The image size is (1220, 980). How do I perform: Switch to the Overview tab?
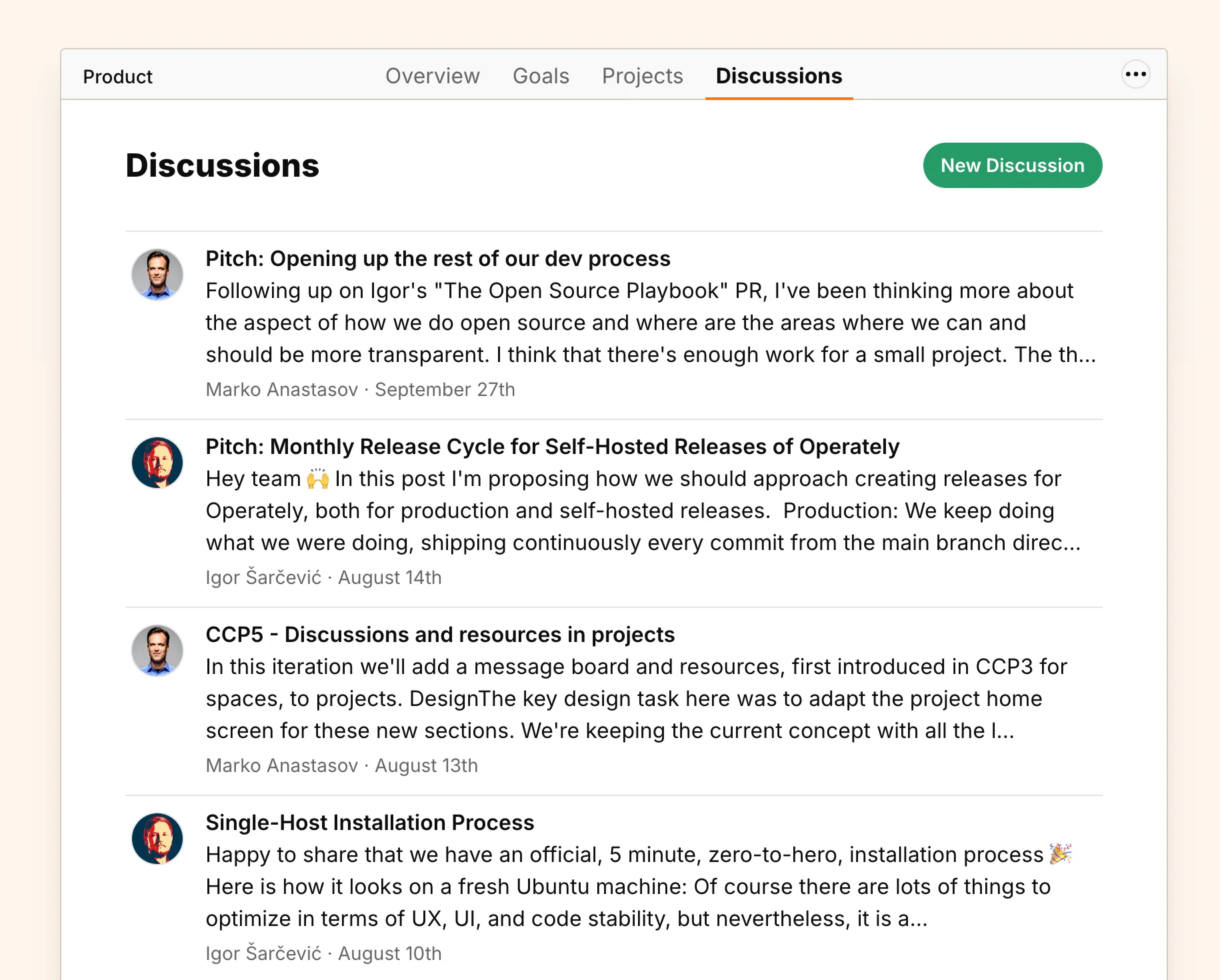pos(432,76)
